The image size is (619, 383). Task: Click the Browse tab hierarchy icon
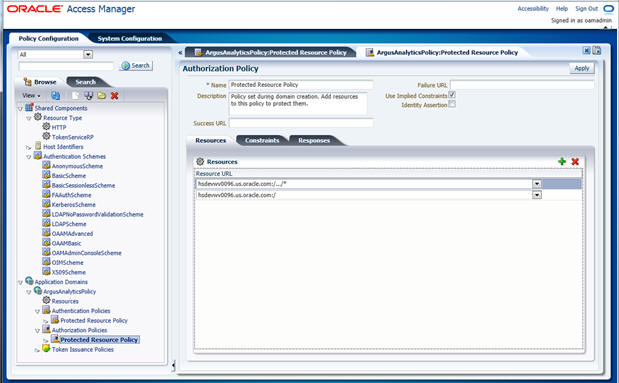coord(28,81)
